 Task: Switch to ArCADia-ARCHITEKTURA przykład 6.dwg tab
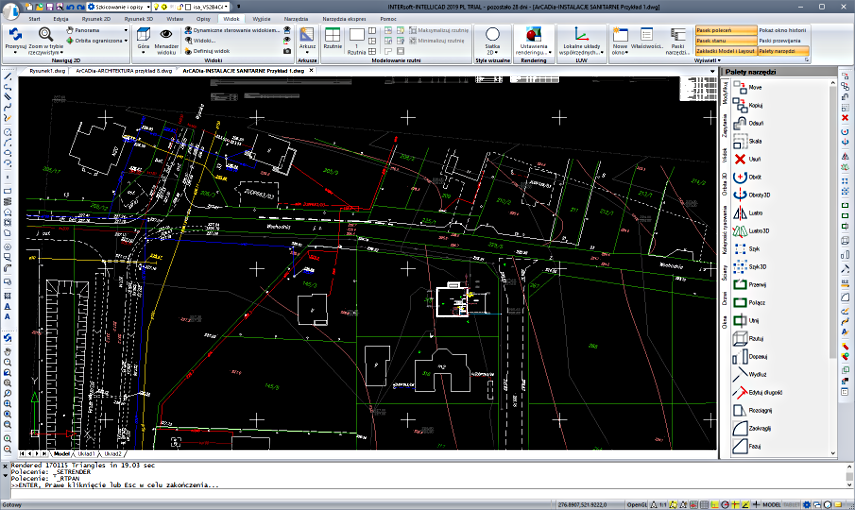(x=124, y=71)
